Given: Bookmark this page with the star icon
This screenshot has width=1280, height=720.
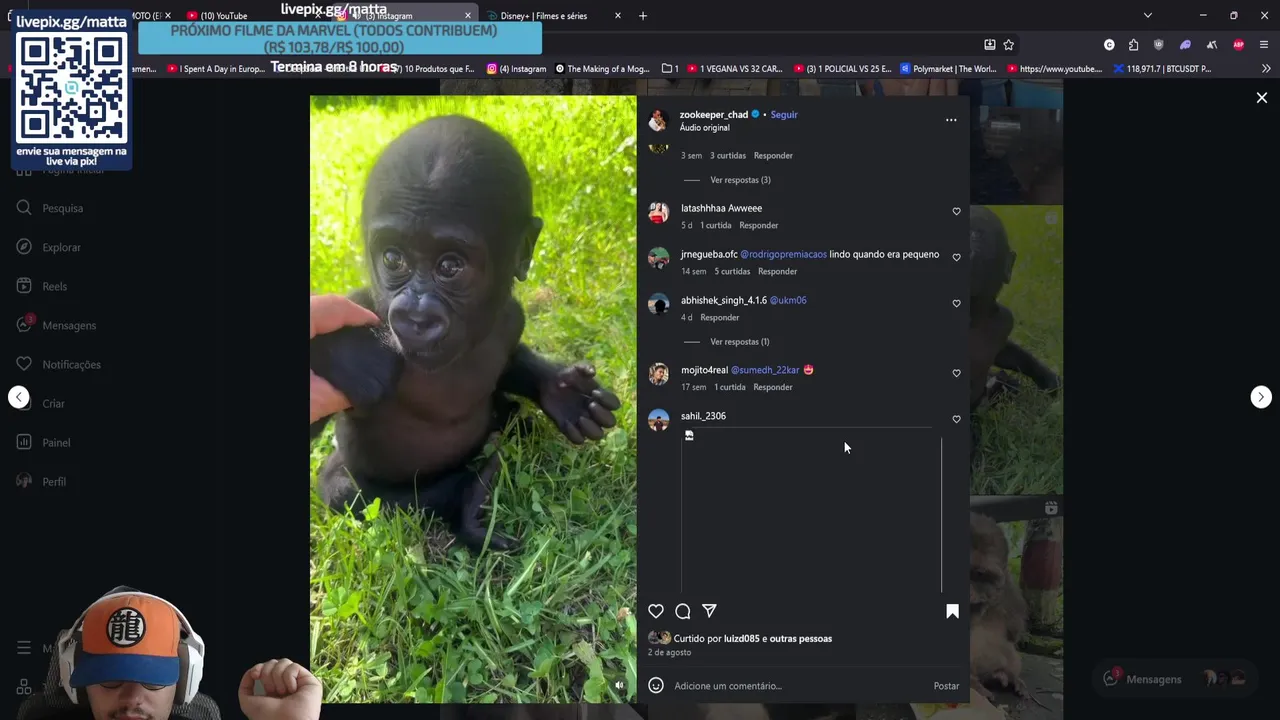Looking at the screenshot, I should [1009, 45].
